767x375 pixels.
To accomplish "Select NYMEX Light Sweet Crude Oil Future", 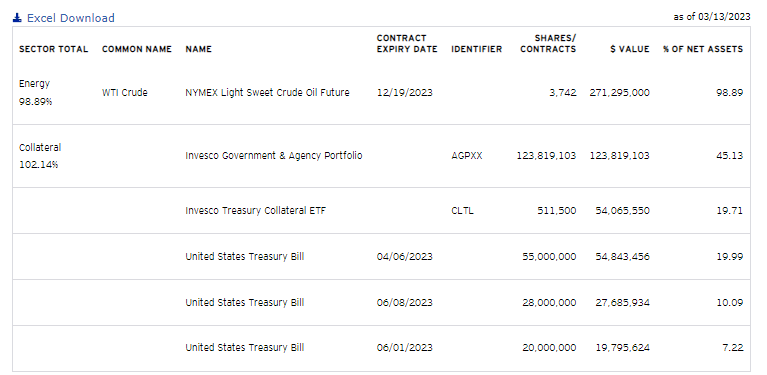I will coord(268,92).
